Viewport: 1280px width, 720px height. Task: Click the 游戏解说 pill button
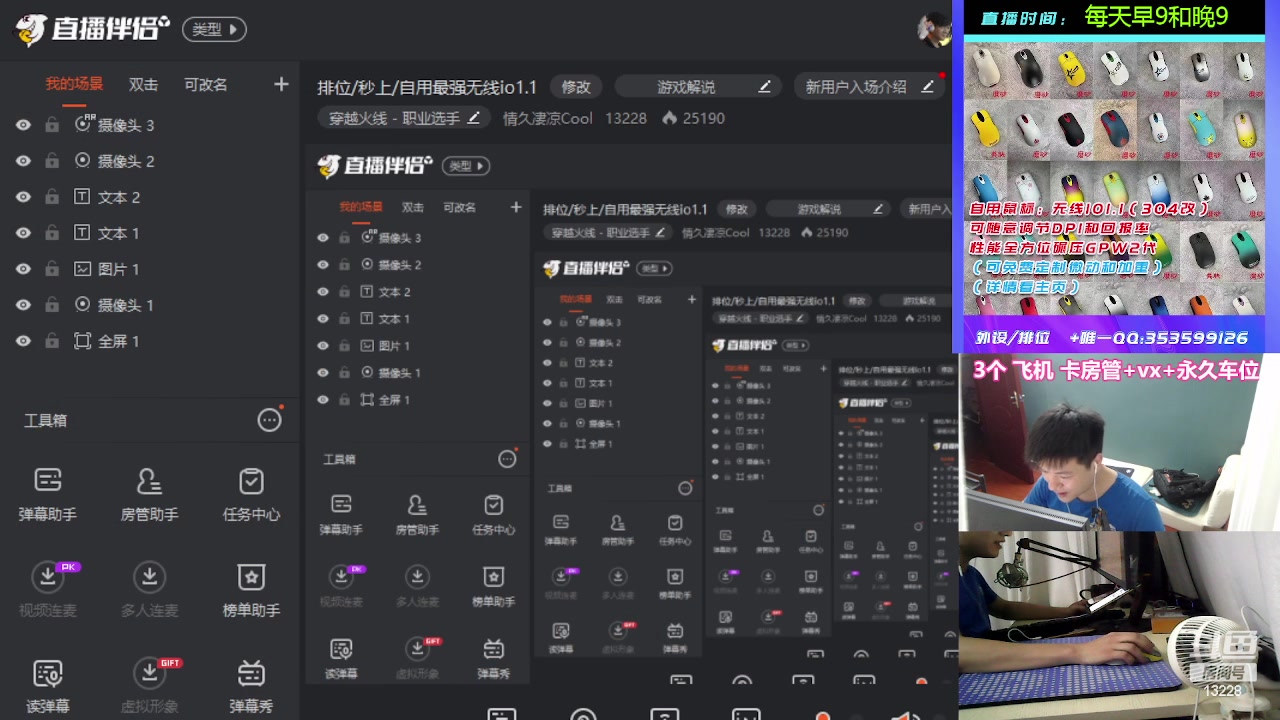[x=699, y=87]
